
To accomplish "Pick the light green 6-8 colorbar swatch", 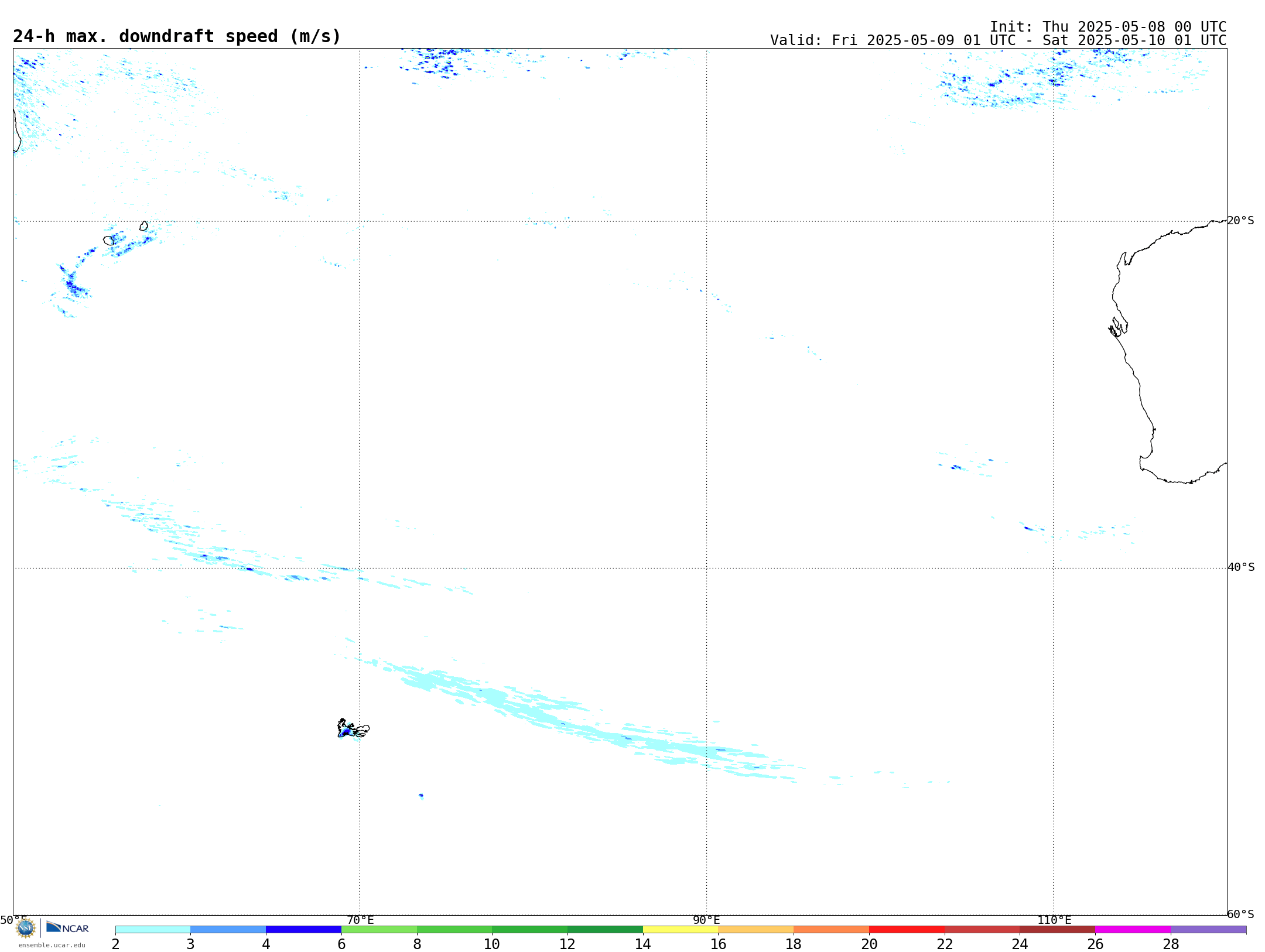I will pyautogui.click(x=379, y=930).
